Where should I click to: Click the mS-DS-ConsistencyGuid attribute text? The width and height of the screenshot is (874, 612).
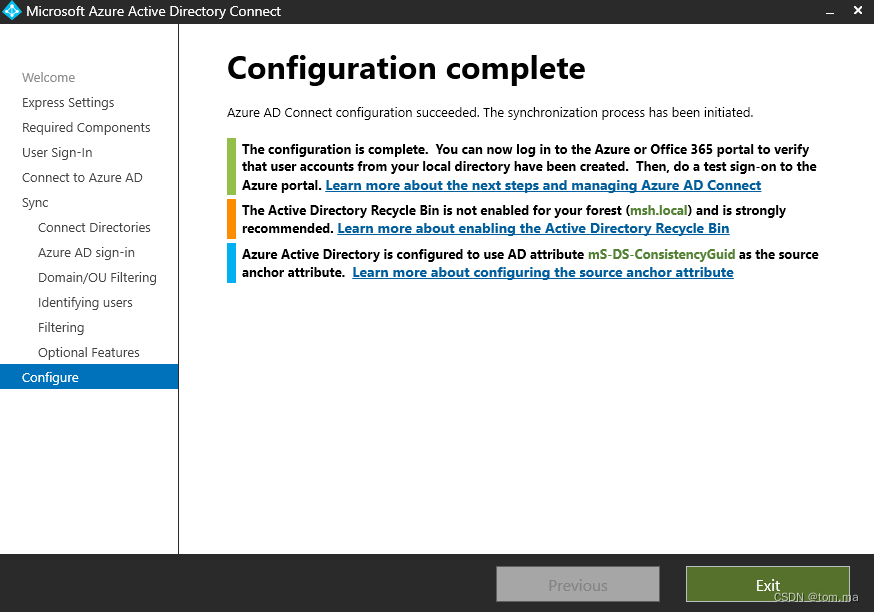click(x=662, y=255)
